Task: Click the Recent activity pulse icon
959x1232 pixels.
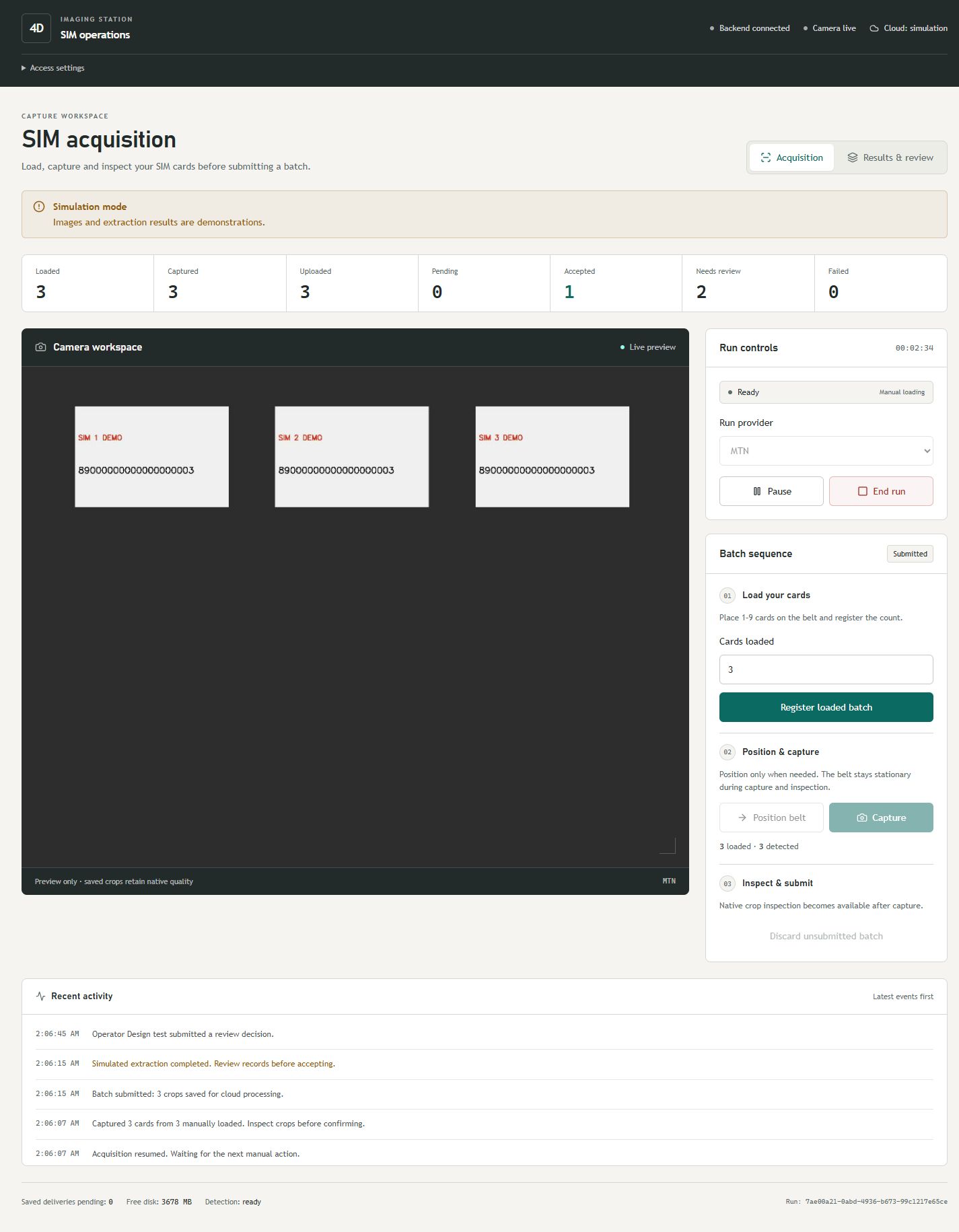Action: tap(41, 996)
